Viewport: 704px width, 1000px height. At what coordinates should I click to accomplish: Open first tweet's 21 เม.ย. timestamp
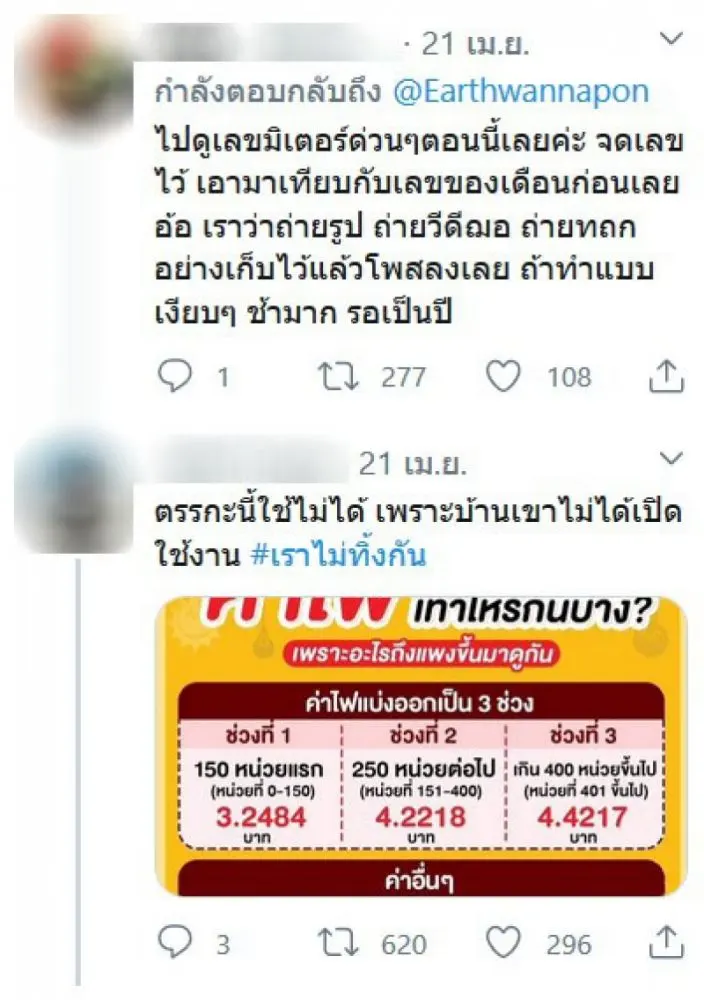(x=476, y=45)
